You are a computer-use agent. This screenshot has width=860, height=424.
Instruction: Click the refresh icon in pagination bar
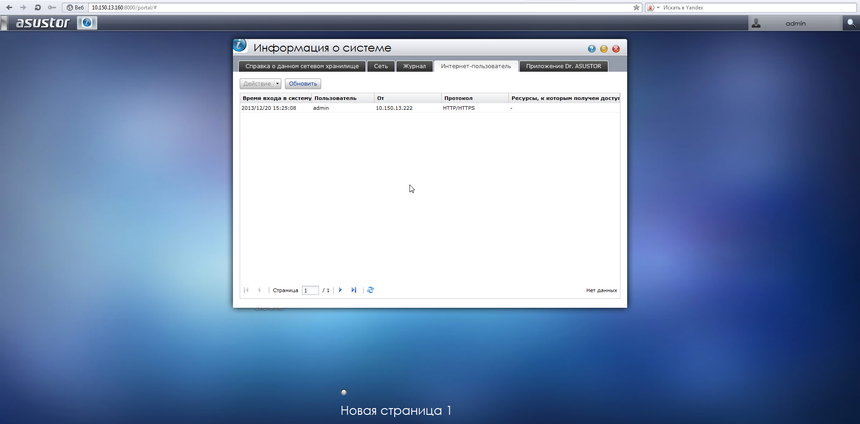click(x=371, y=290)
